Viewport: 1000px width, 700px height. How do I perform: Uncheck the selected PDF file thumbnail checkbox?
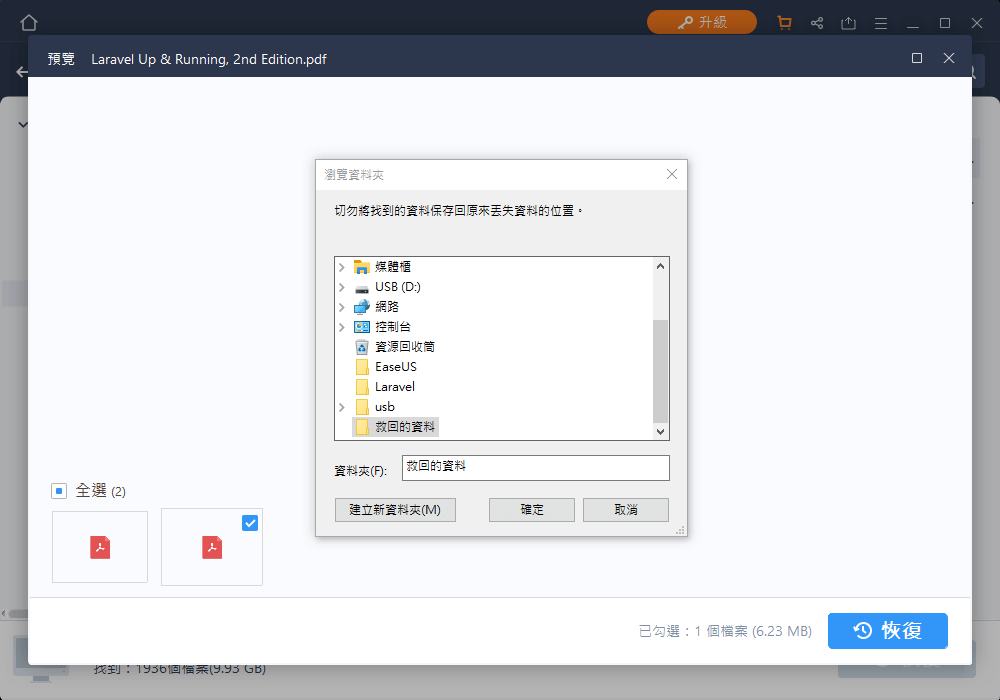point(249,522)
